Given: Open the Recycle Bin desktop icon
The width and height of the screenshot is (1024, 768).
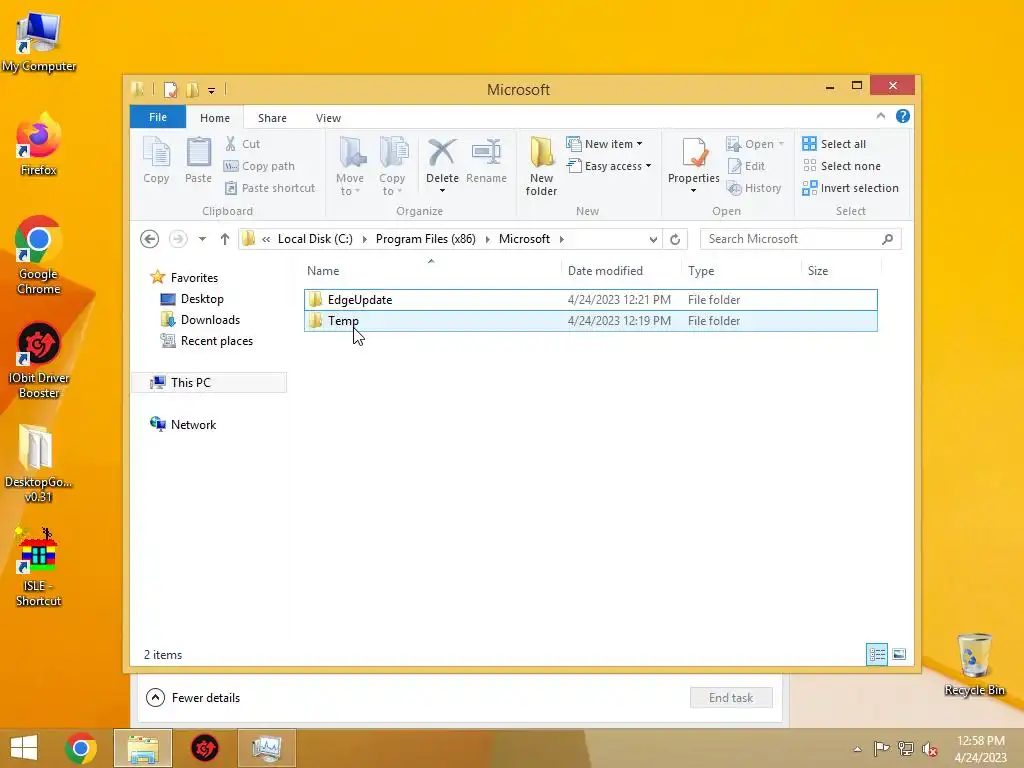Looking at the screenshot, I should [x=974, y=664].
